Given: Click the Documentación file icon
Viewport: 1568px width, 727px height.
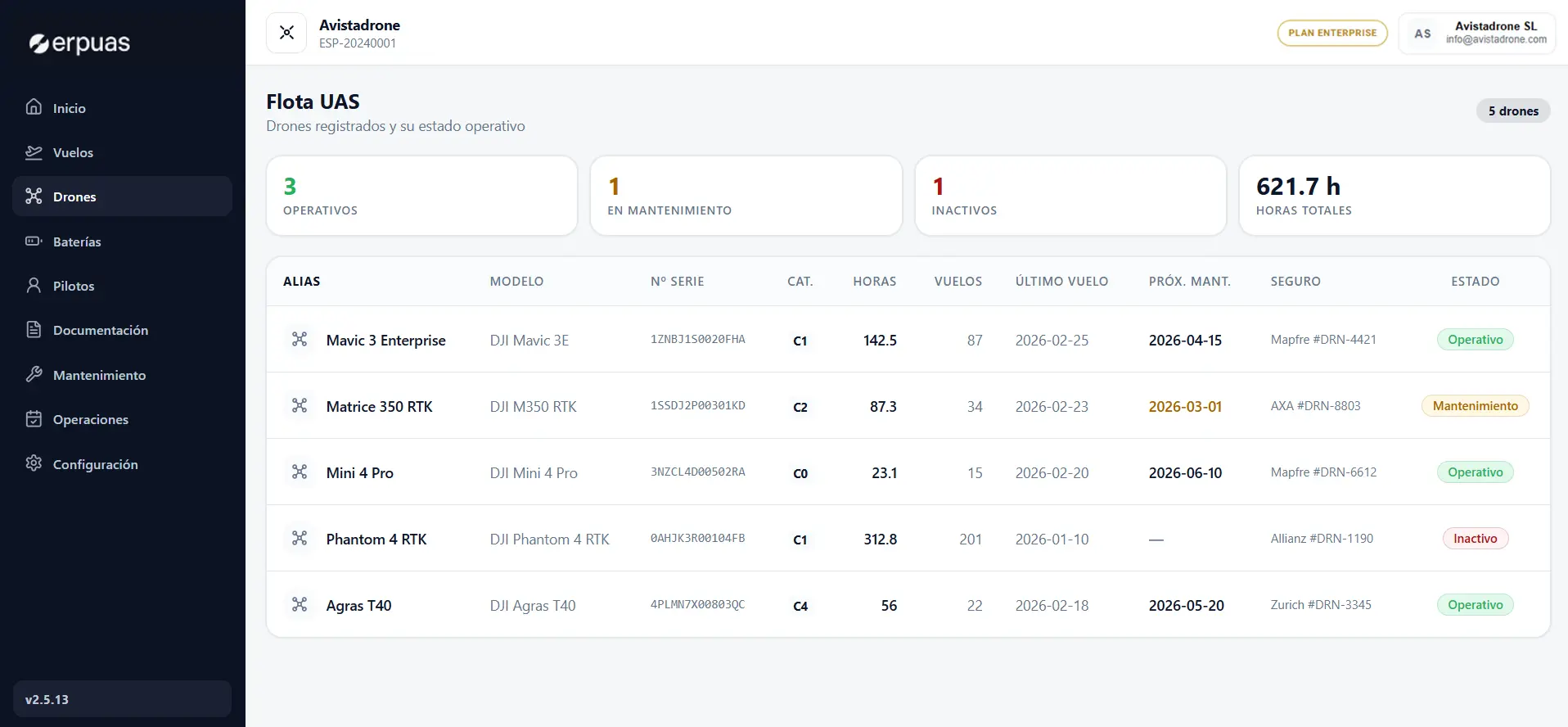Looking at the screenshot, I should 34,330.
